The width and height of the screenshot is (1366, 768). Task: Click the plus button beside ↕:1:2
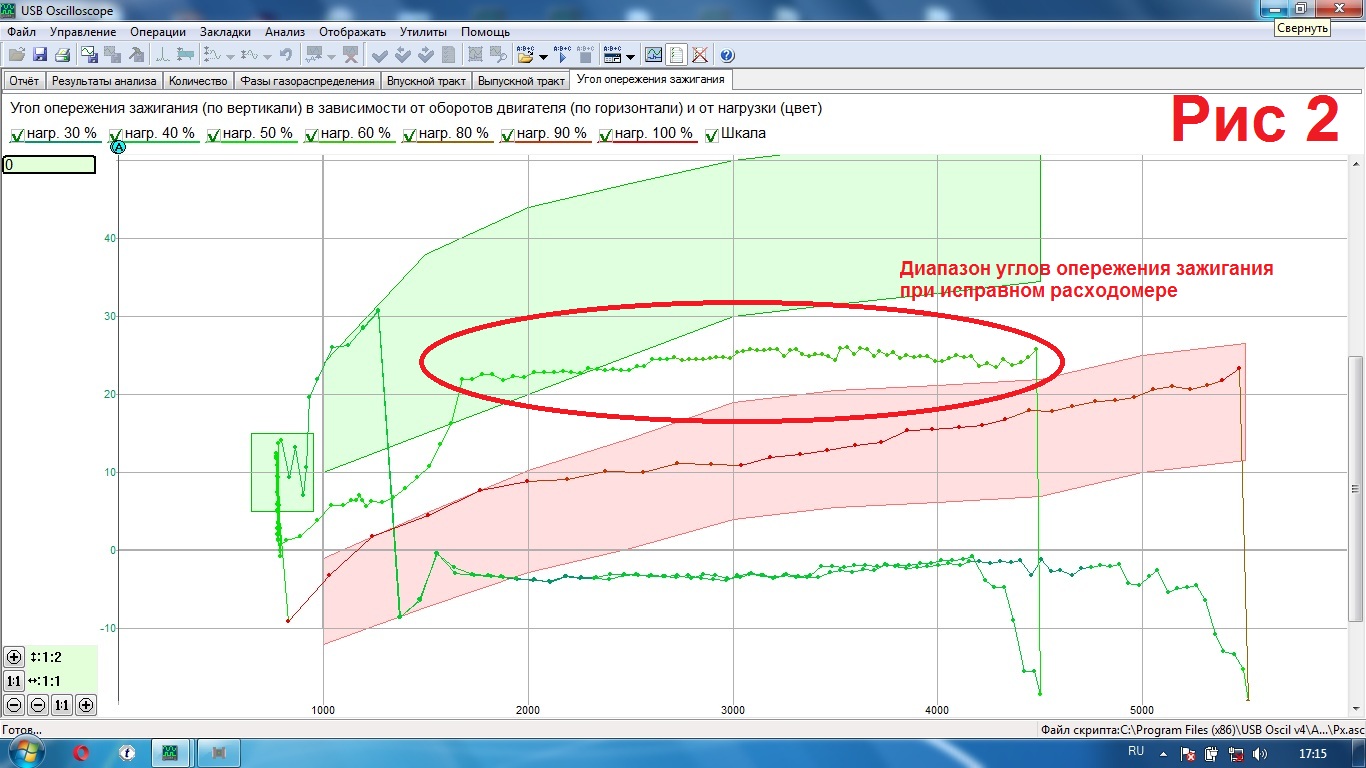(14, 657)
